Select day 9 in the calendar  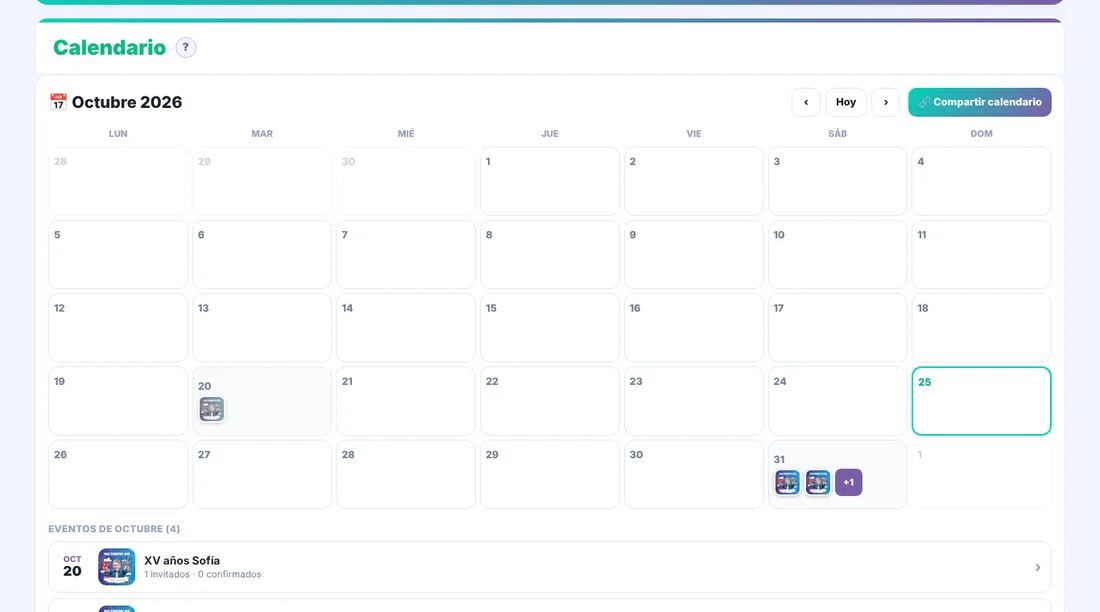click(693, 254)
